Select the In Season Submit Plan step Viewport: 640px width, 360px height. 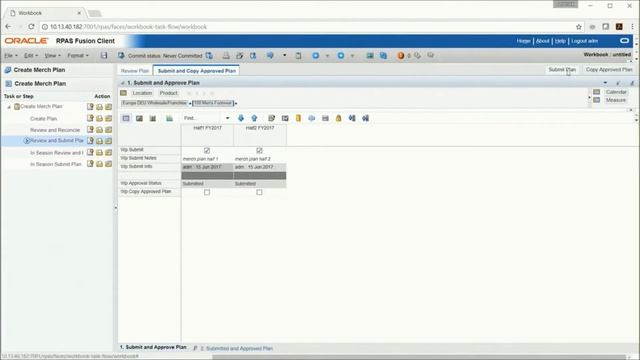click(56, 164)
